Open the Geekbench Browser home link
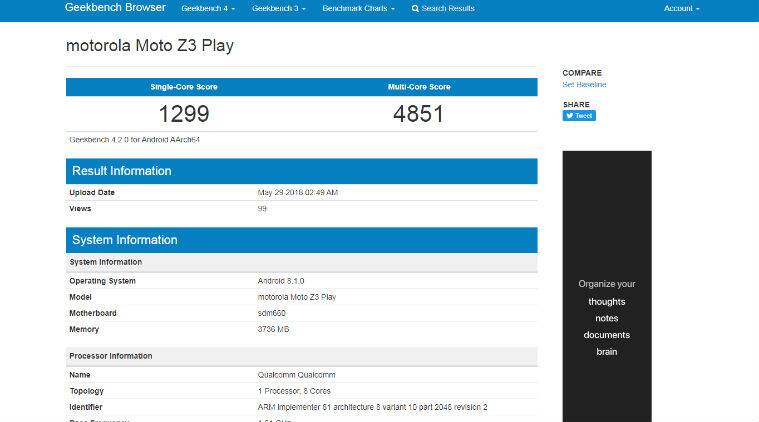Screen dimensions: 759x422 [115, 8]
